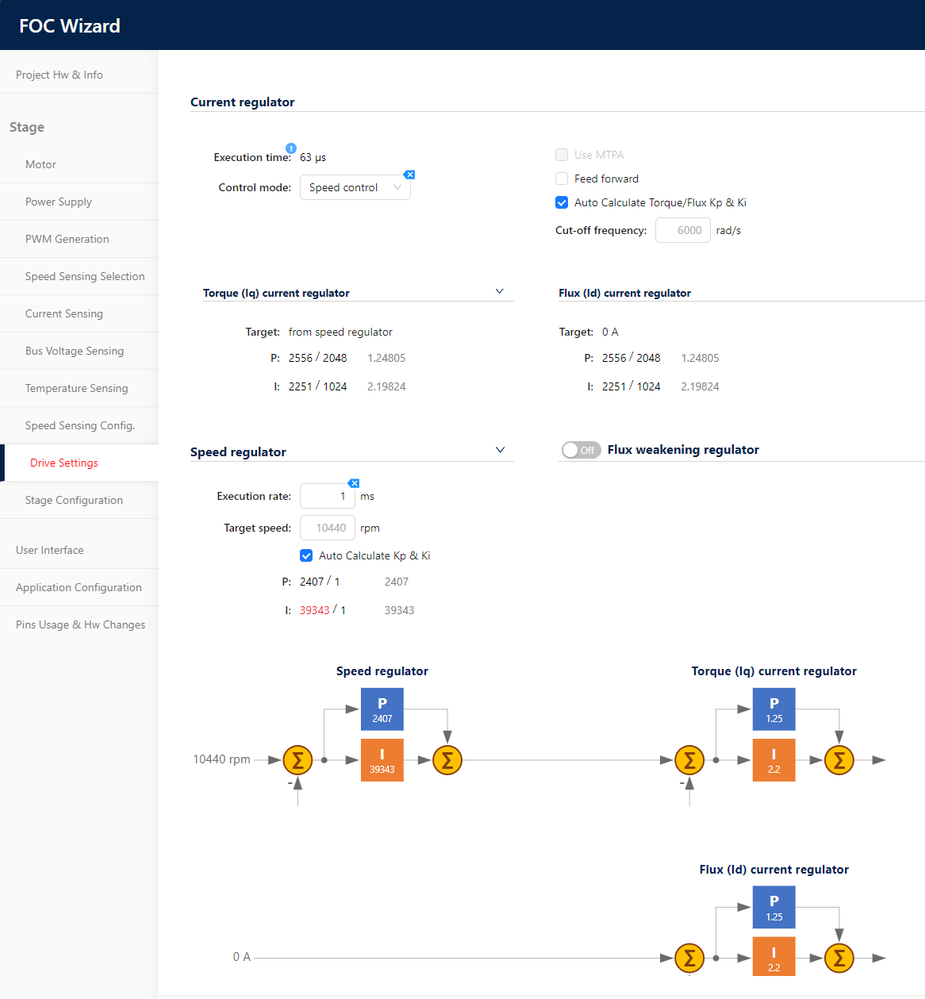Toggle the Use MTPA checkbox
The height and width of the screenshot is (999, 925).
click(x=561, y=155)
